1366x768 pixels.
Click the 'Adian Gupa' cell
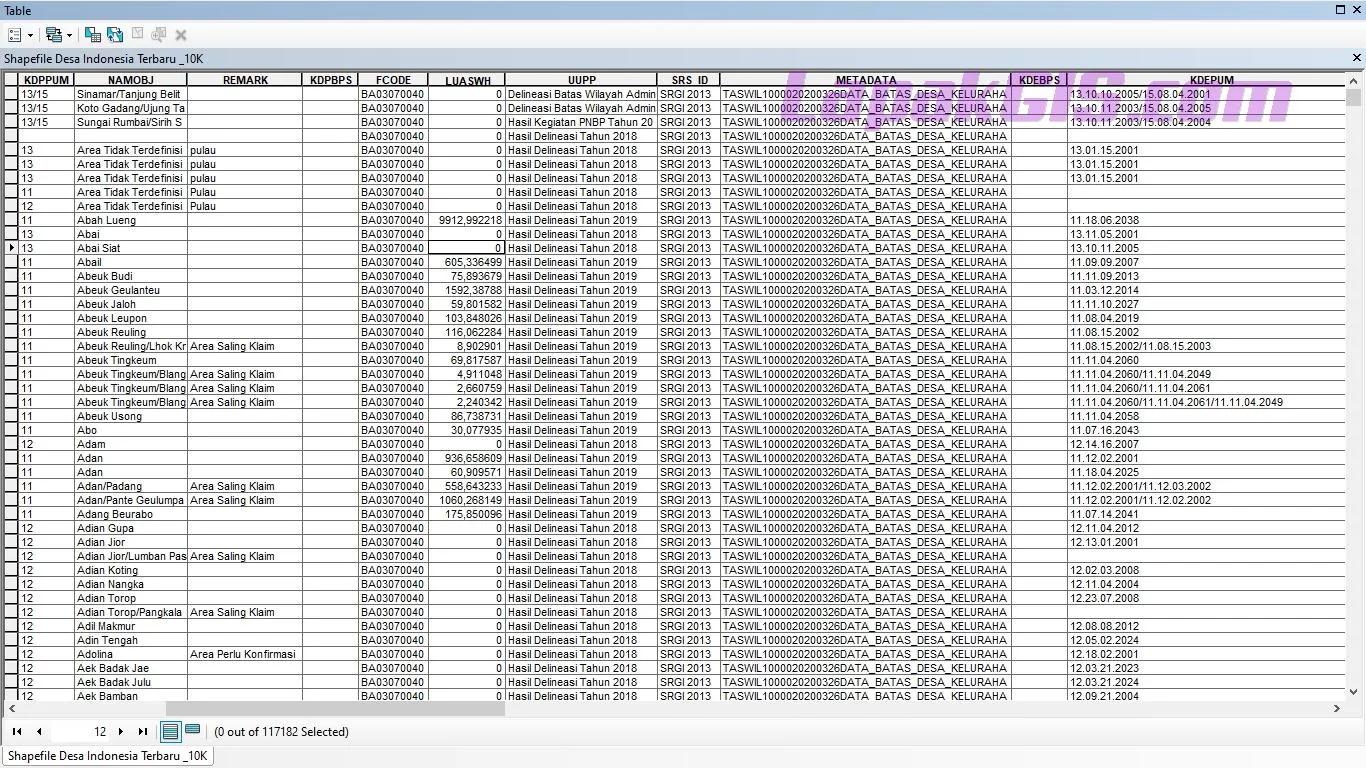click(x=131, y=528)
